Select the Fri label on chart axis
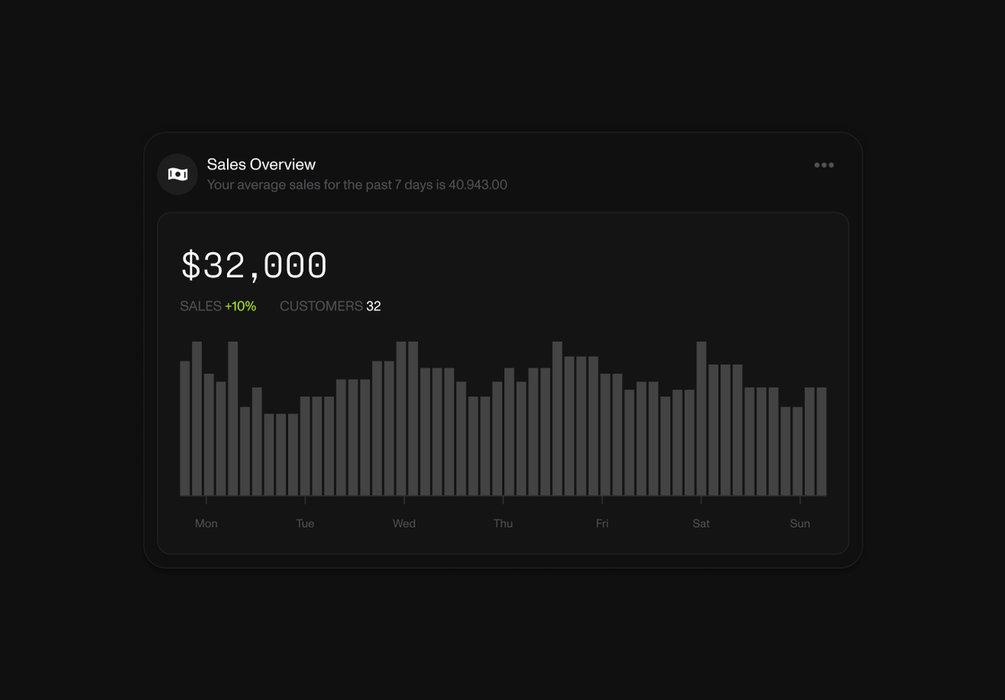 (602, 523)
